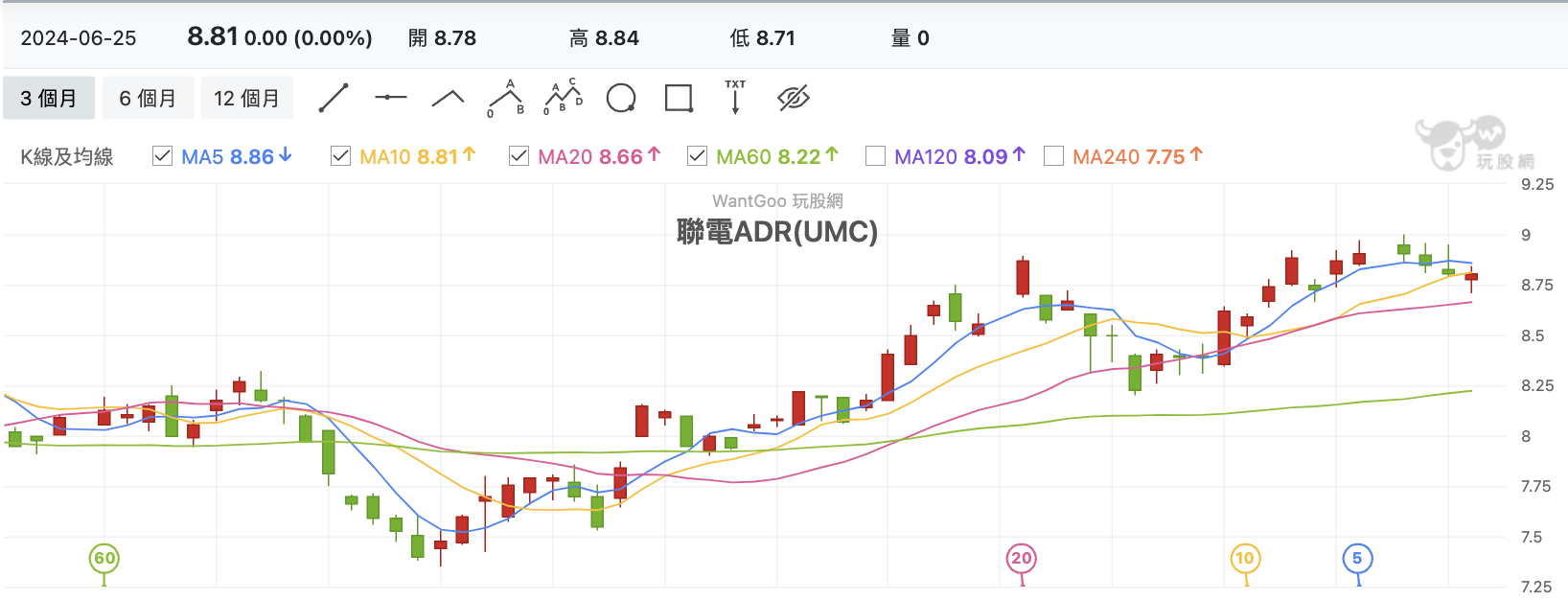Click the MA120 8.09 label

click(x=960, y=156)
